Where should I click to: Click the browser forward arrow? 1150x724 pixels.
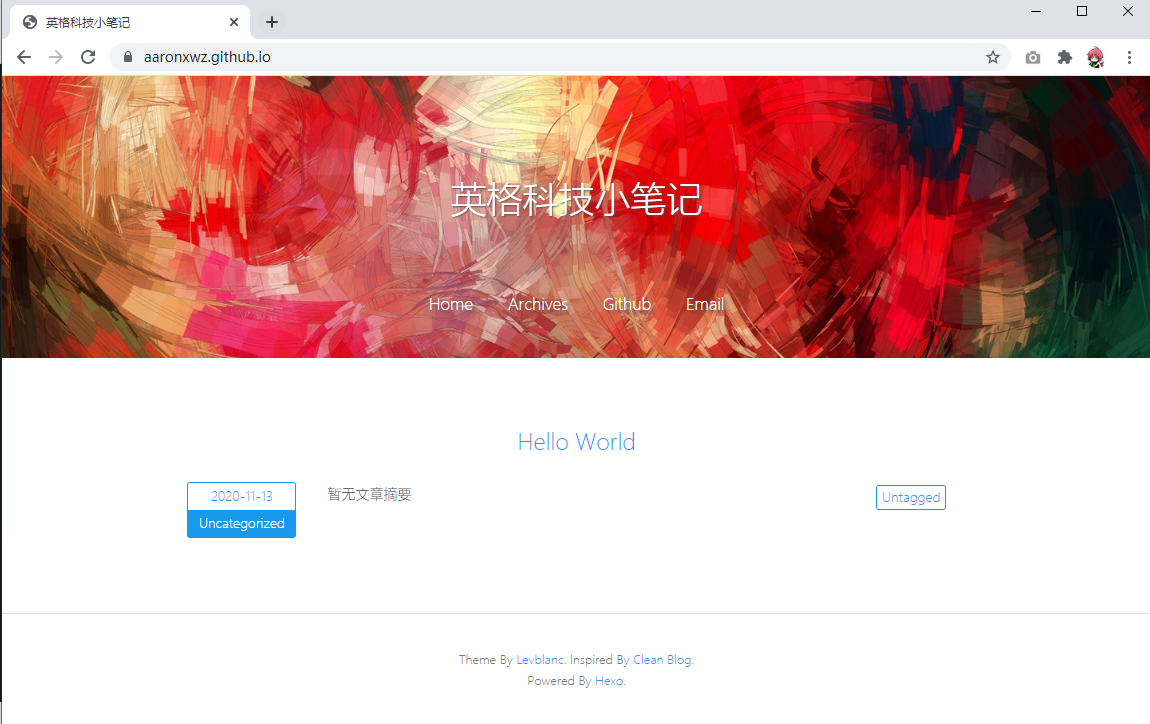coord(56,57)
